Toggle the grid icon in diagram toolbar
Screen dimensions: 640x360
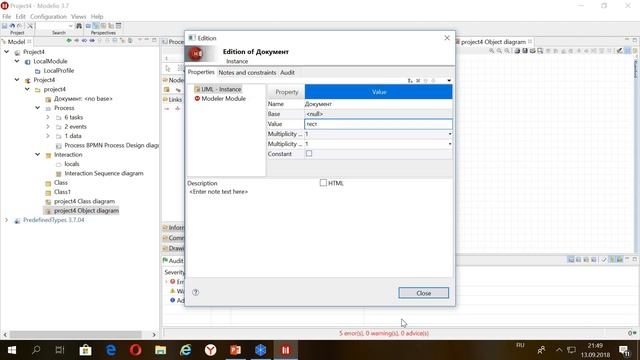click(x=628, y=51)
